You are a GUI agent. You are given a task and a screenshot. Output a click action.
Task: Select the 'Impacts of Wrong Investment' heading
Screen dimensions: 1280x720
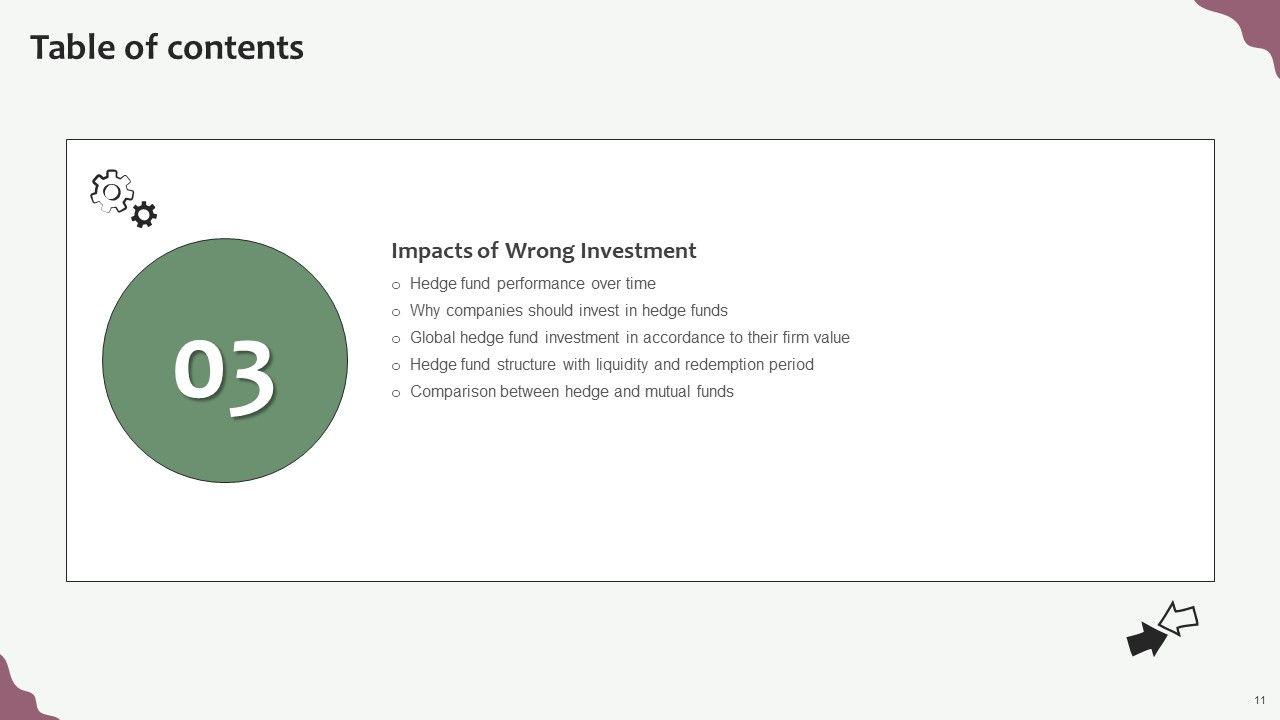coord(543,250)
